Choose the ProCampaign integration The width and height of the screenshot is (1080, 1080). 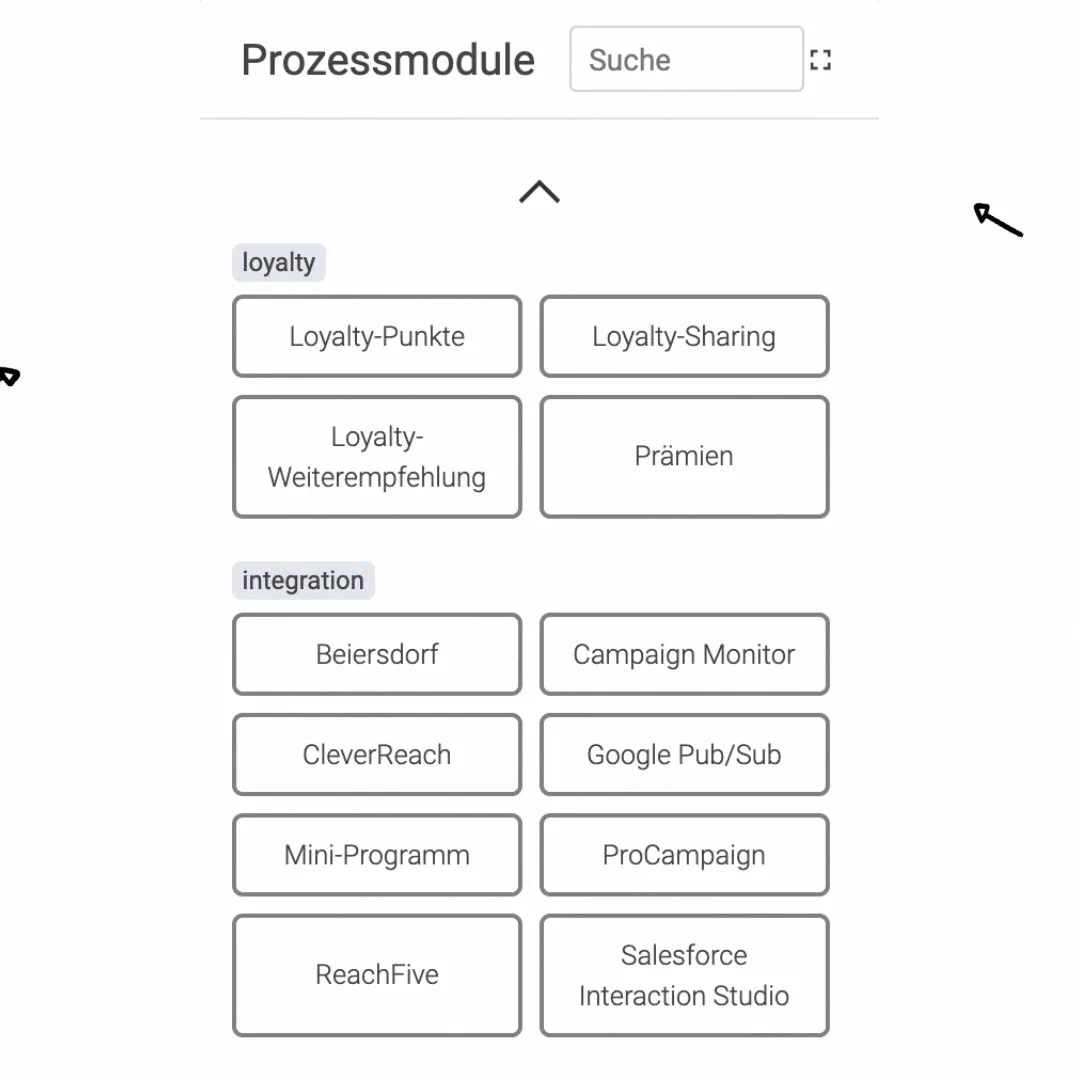[684, 855]
